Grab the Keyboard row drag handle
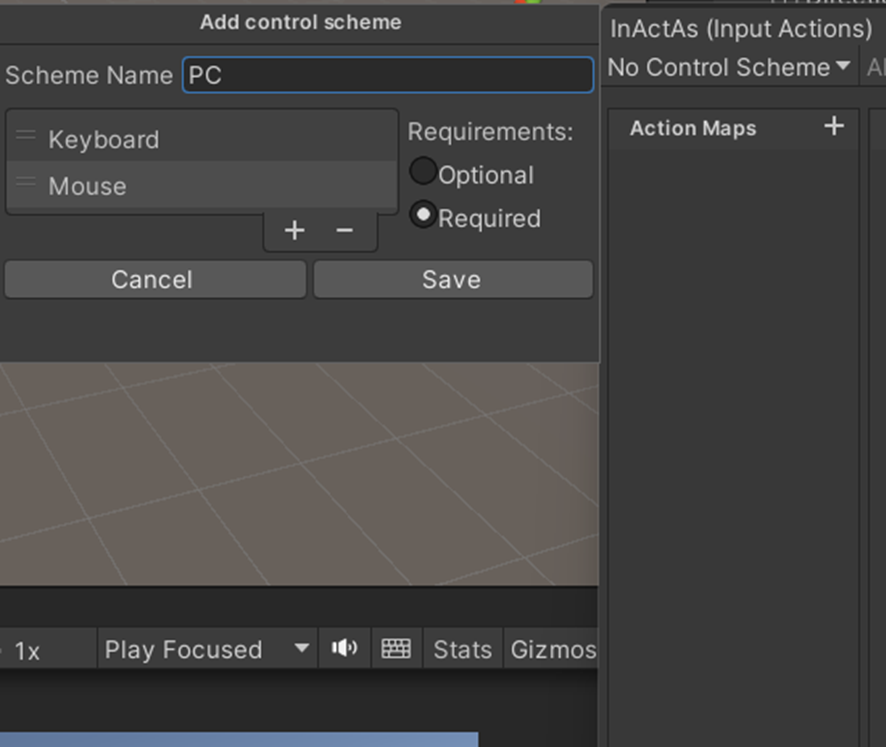 point(26,135)
